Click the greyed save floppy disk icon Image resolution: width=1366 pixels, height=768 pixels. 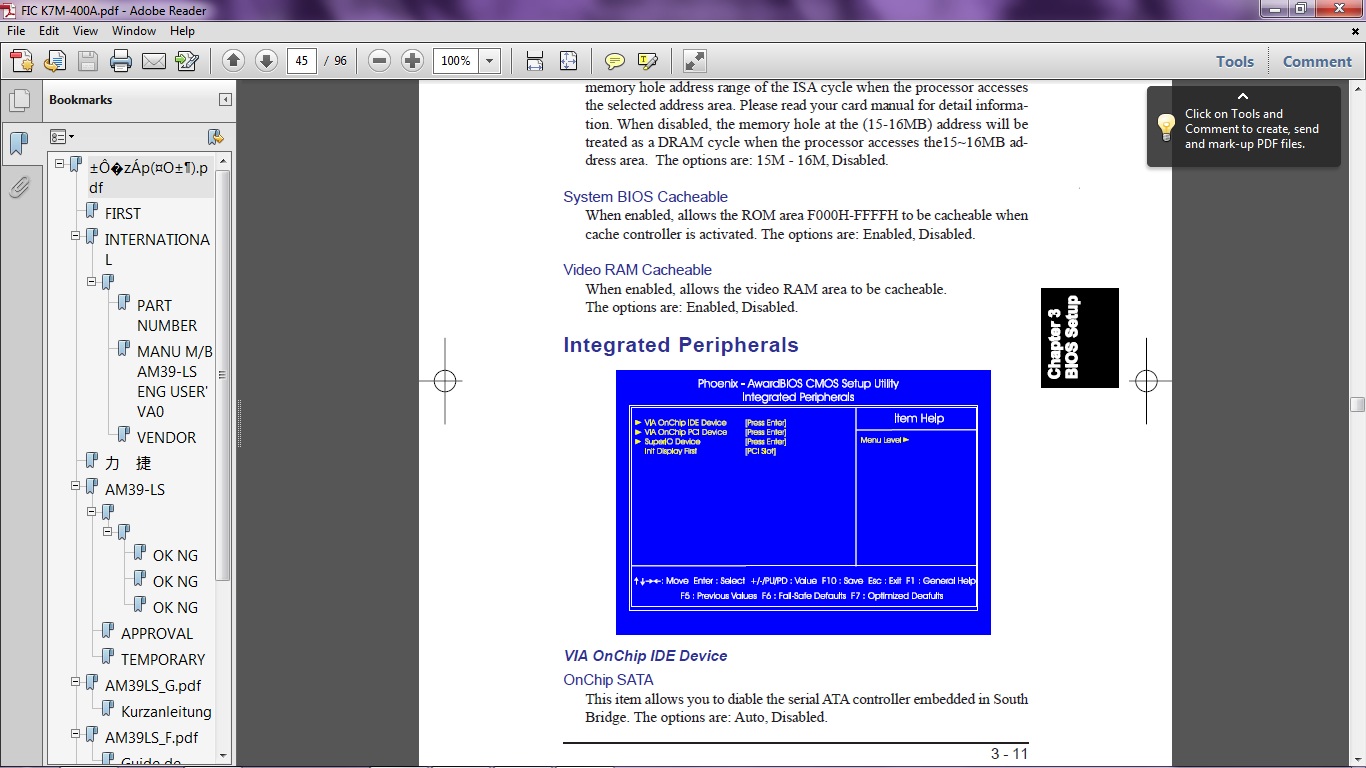[88, 61]
